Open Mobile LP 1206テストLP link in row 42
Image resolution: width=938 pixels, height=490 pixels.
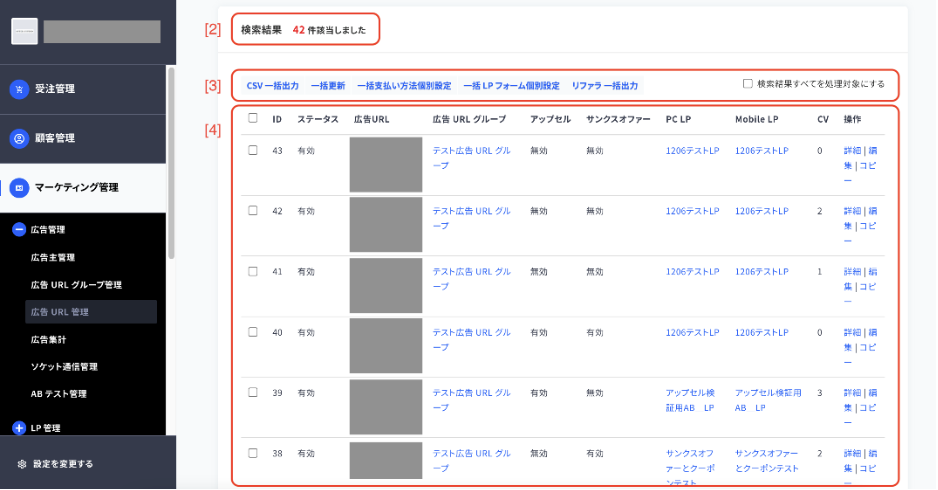[762, 211]
